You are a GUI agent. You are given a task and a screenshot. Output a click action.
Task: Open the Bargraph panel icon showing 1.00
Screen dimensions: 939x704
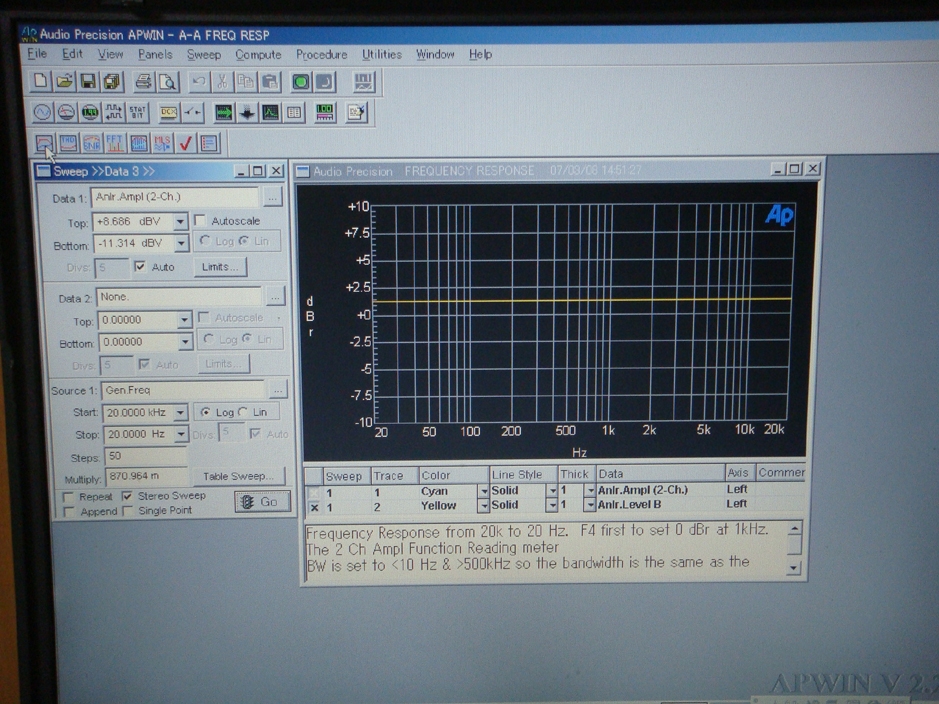pos(325,112)
